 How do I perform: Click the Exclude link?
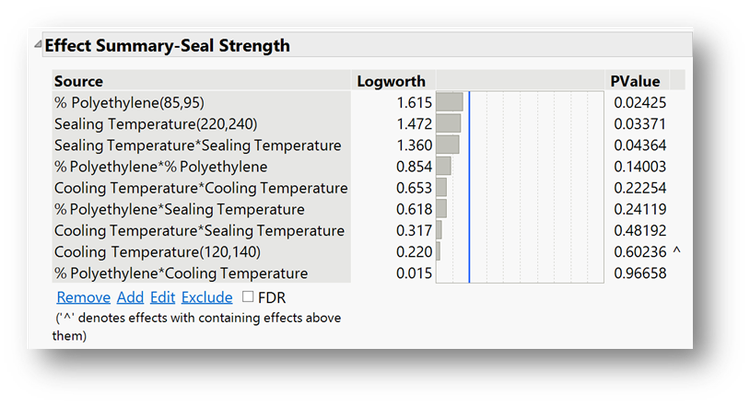207,297
